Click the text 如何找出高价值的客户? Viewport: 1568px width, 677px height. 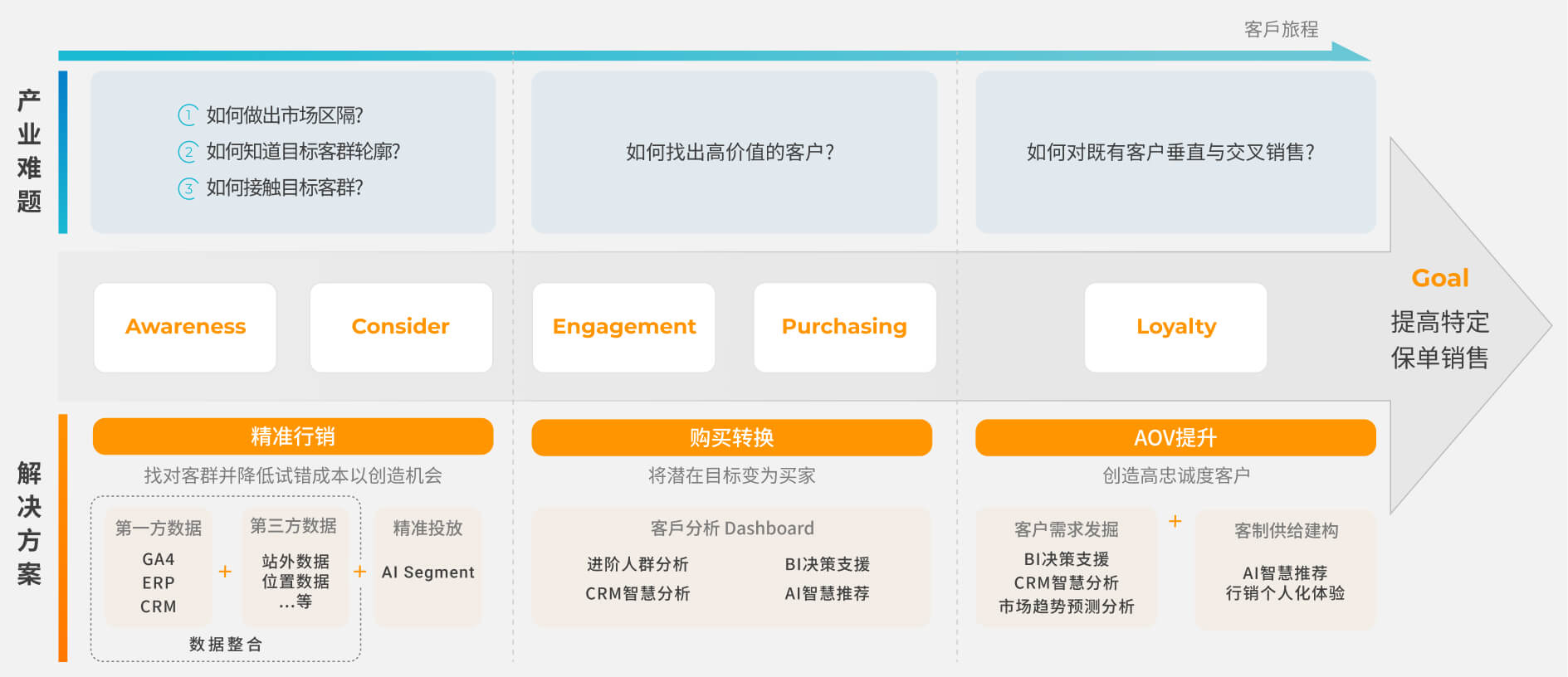click(730, 152)
